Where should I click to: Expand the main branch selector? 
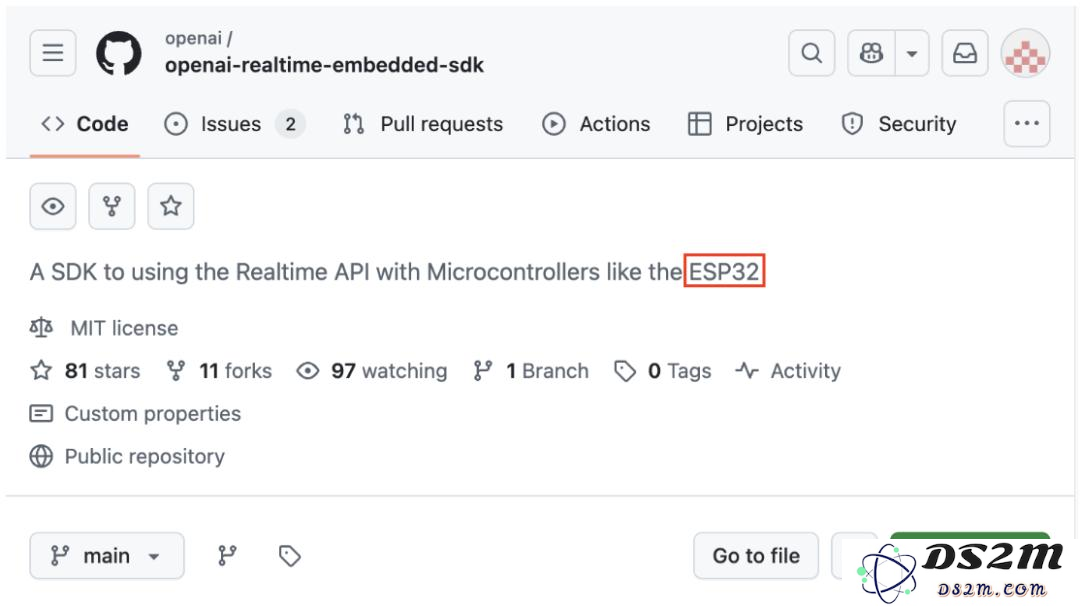[x=107, y=555]
